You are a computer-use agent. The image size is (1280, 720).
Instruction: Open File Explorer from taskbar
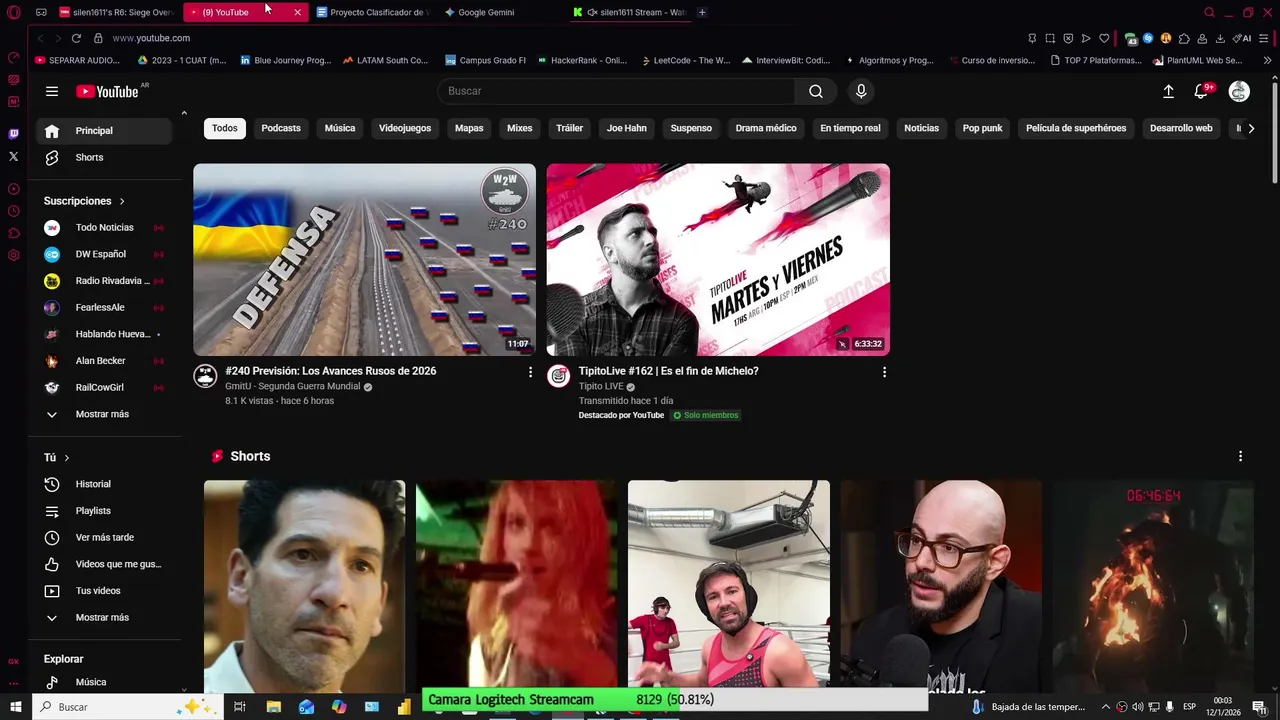273,707
